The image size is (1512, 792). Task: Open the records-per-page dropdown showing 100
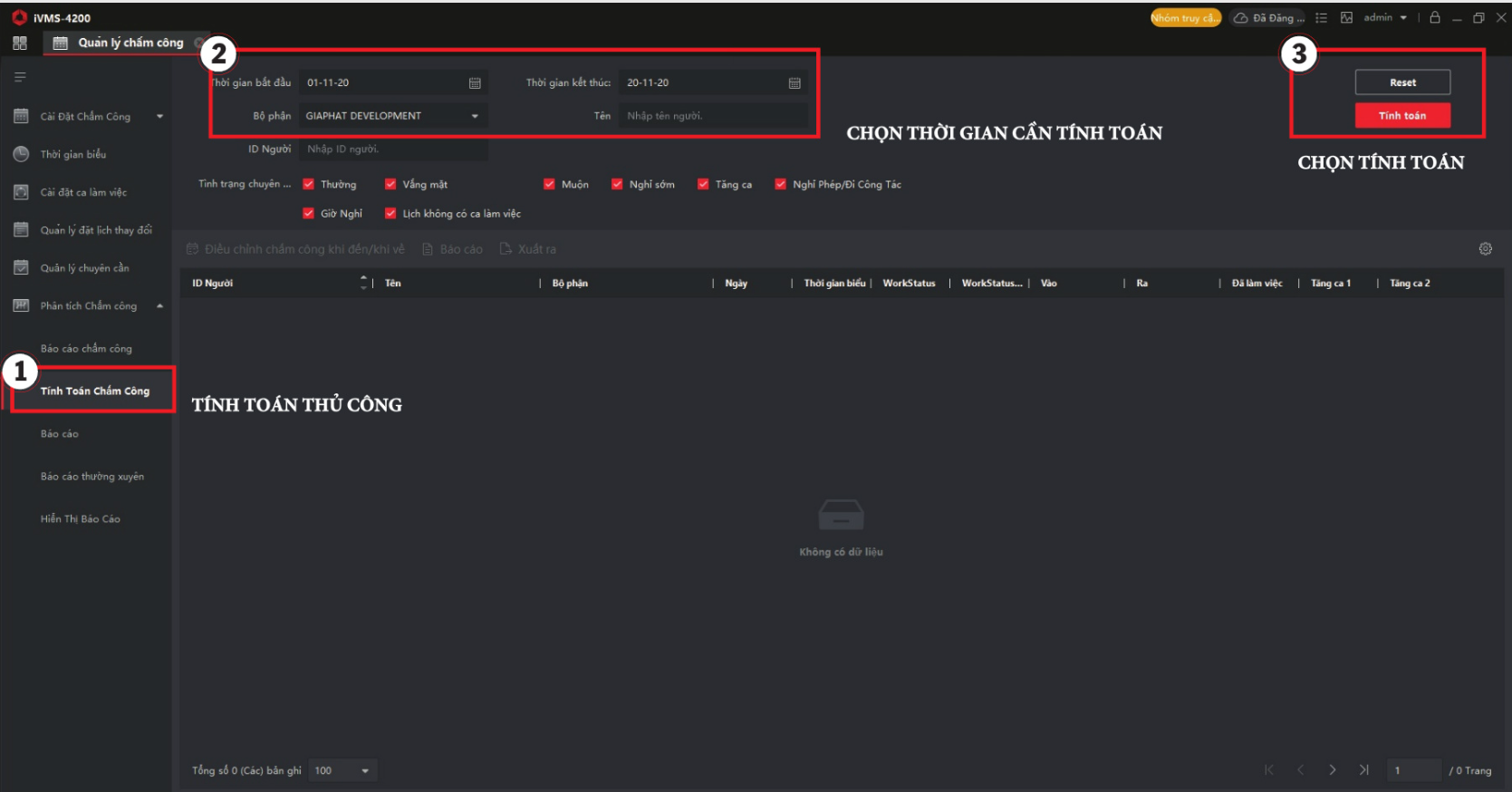[342, 771]
